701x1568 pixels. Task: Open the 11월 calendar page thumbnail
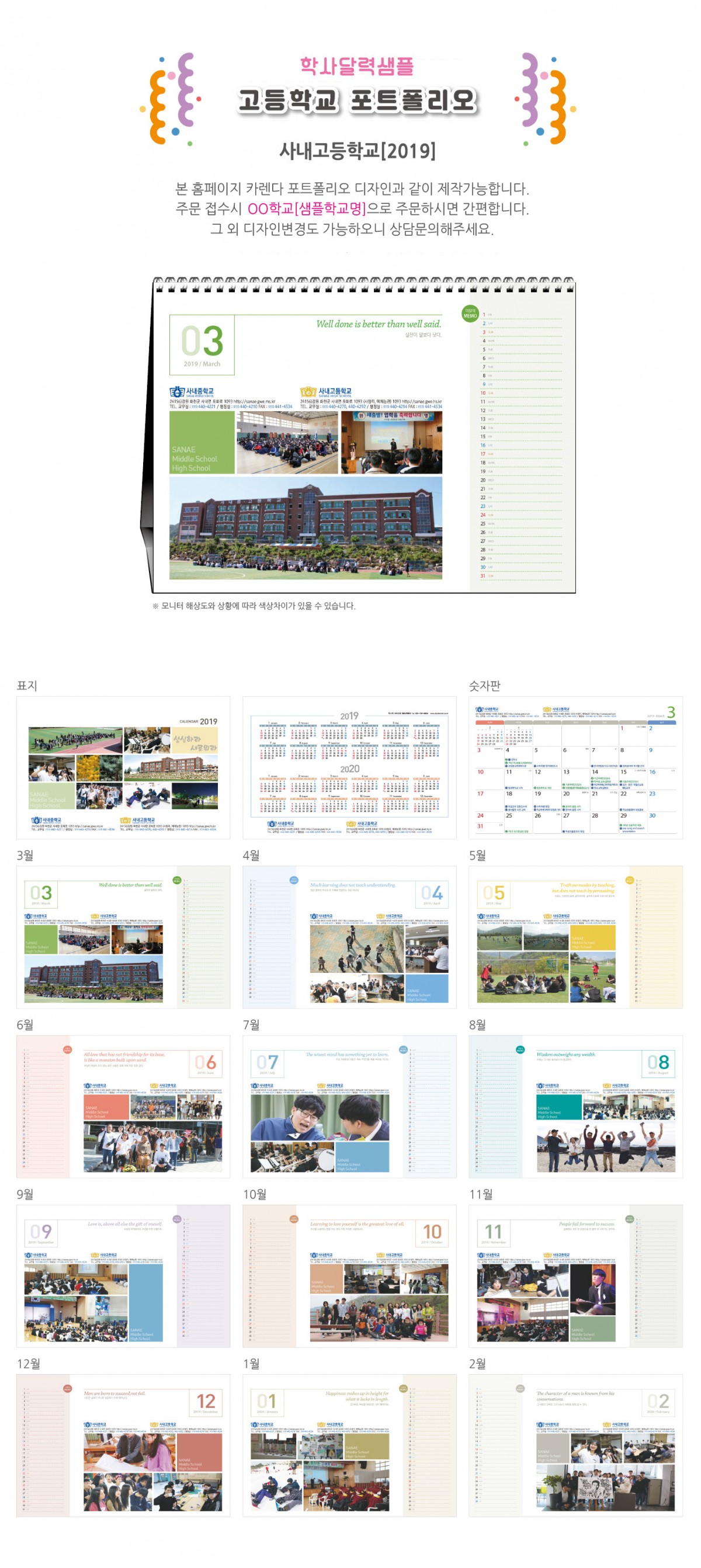tap(575, 1275)
